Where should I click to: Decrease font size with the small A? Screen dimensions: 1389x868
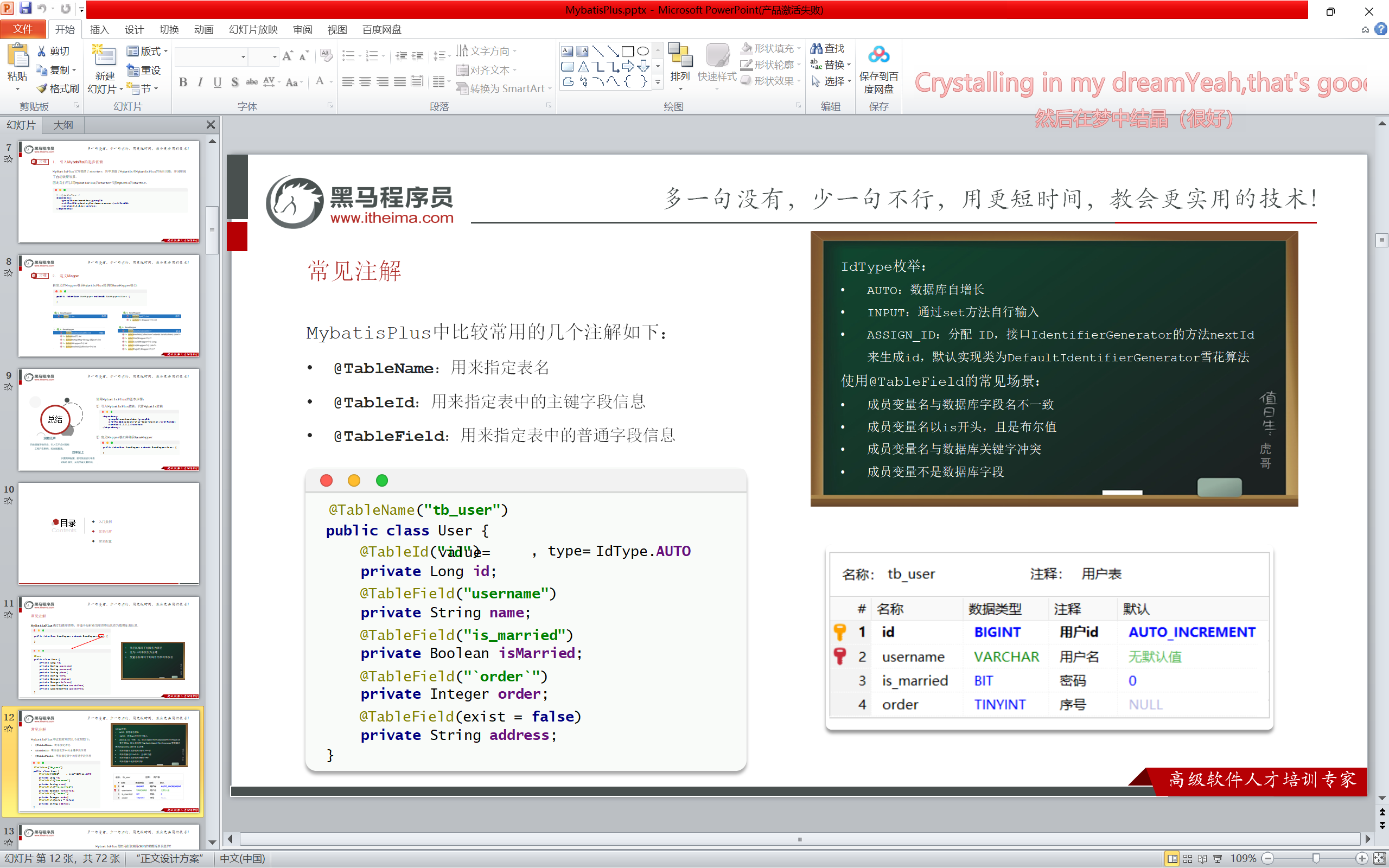point(304,56)
